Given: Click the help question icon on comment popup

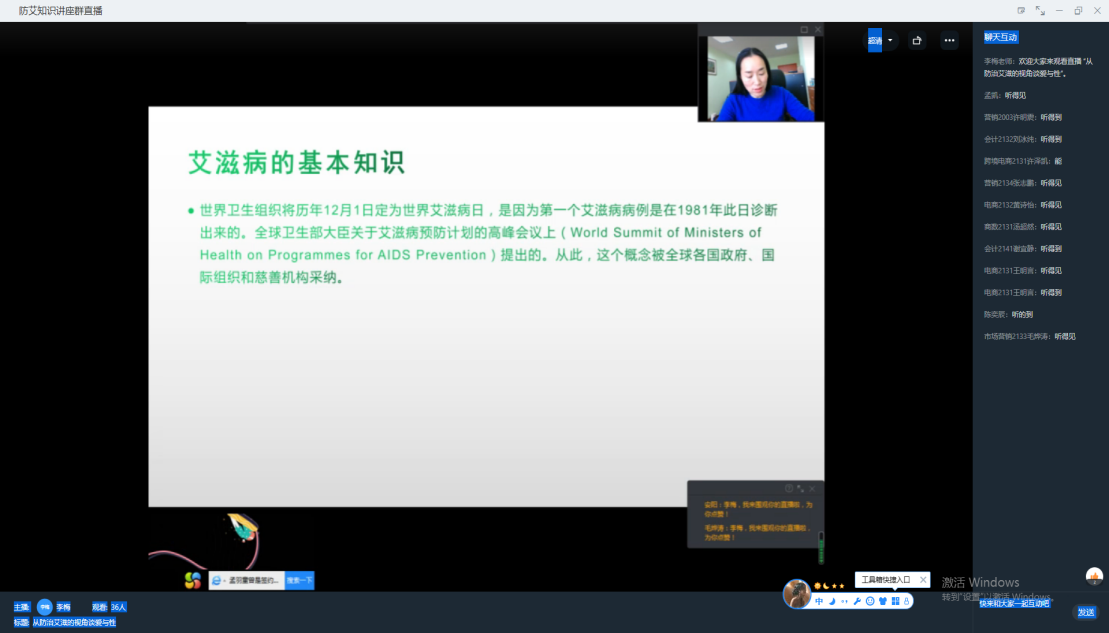Looking at the screenshot, I should tap(789, 489).
